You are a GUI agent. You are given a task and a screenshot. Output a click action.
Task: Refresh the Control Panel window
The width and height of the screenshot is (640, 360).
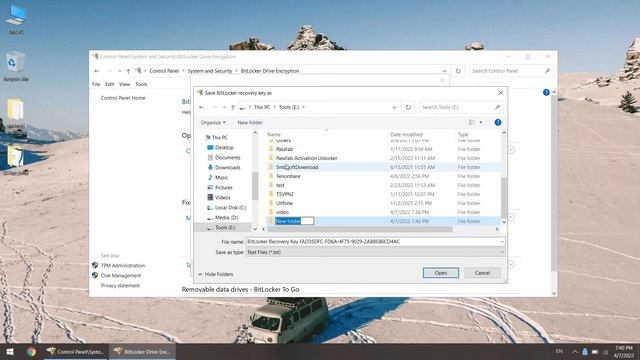point(458,71)
